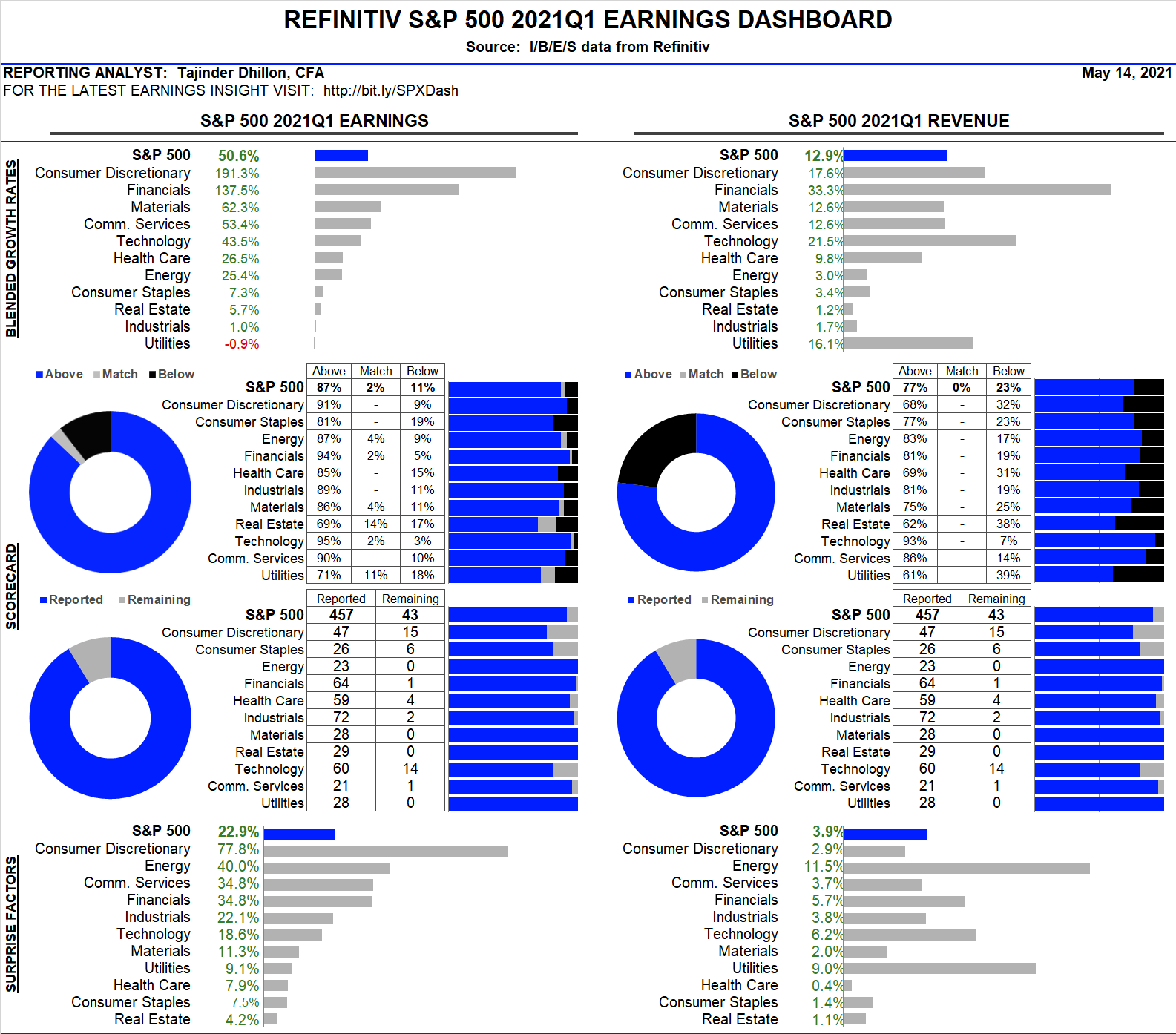The width and height of the screenshot is (1176, 1034).
Task: Click the Materials earnings growth value 62.3%
Action: (240, 208)
